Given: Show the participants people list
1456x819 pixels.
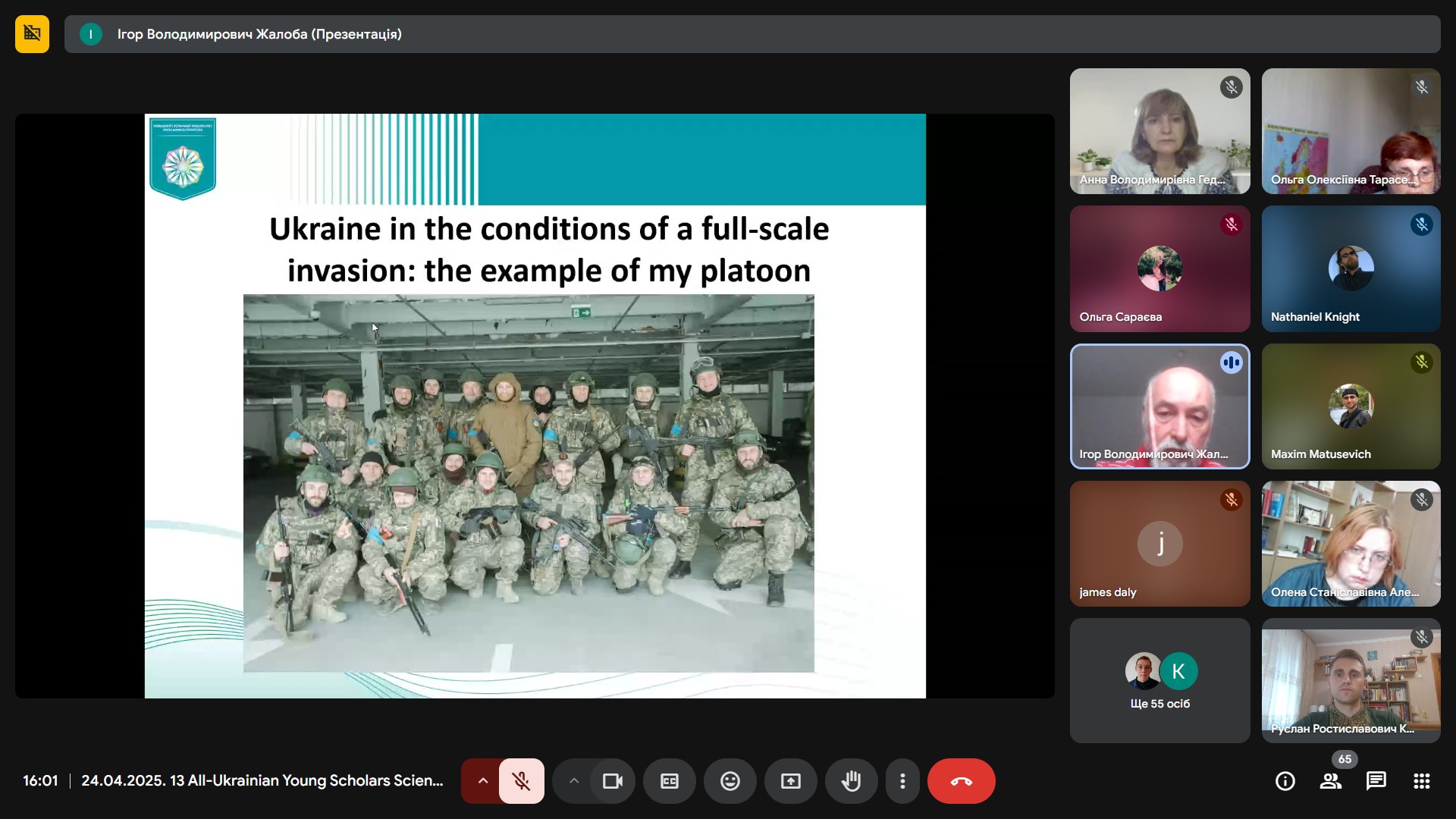Looking at the screenshot, I should [x=1331, y=781].
